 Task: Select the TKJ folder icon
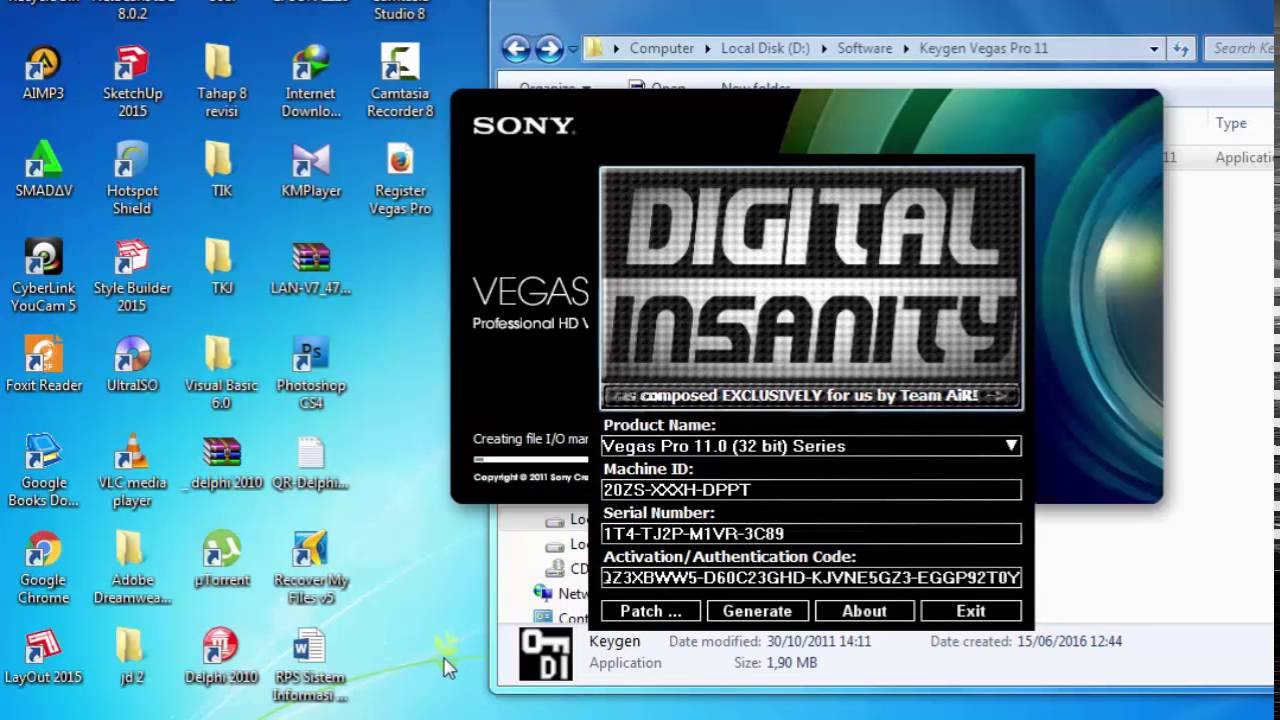pyautogui.click(x=221, y=267)
